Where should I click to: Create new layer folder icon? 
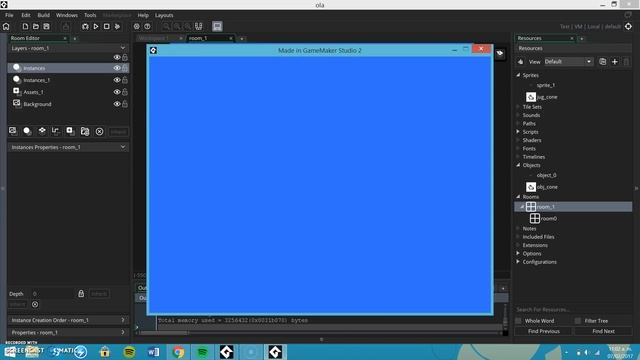point(85,131)
